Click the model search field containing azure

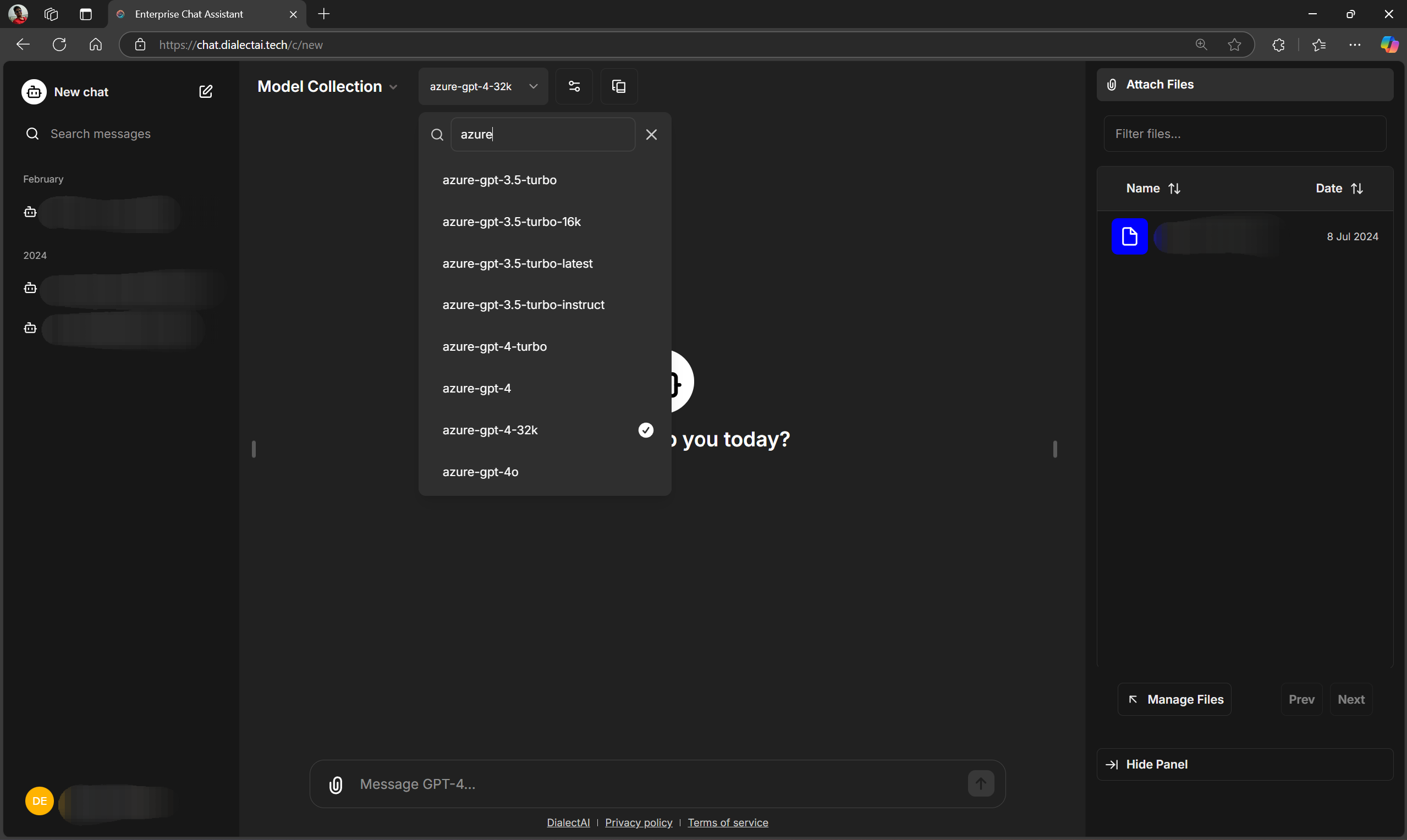click(542, 135)
